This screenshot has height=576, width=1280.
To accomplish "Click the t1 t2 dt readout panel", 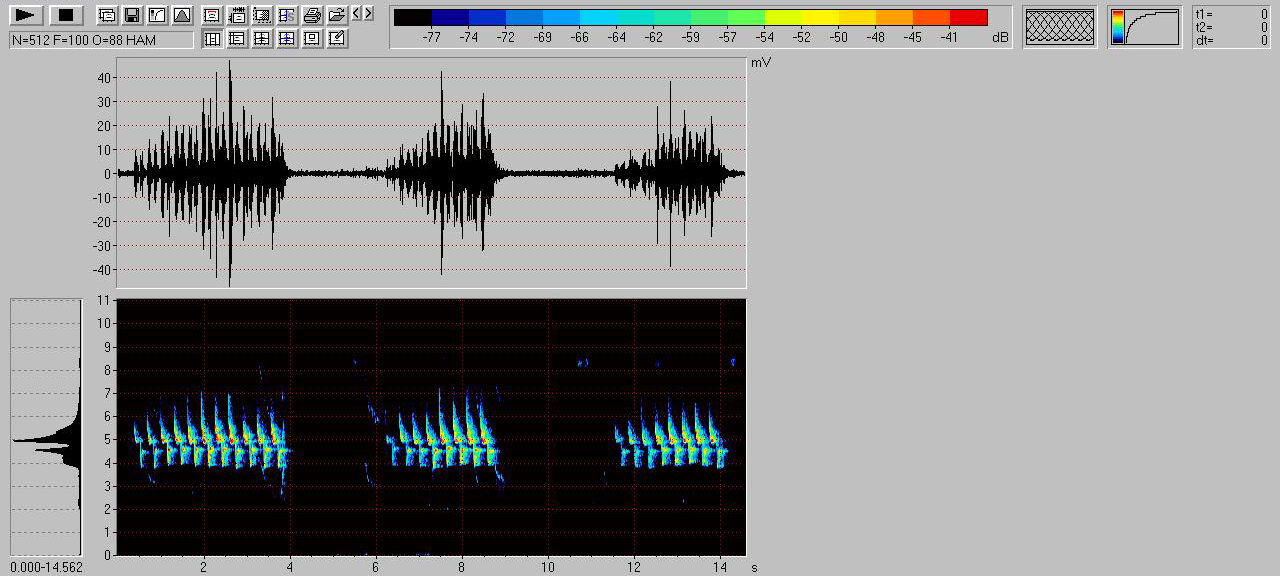I will point(1232,27).
